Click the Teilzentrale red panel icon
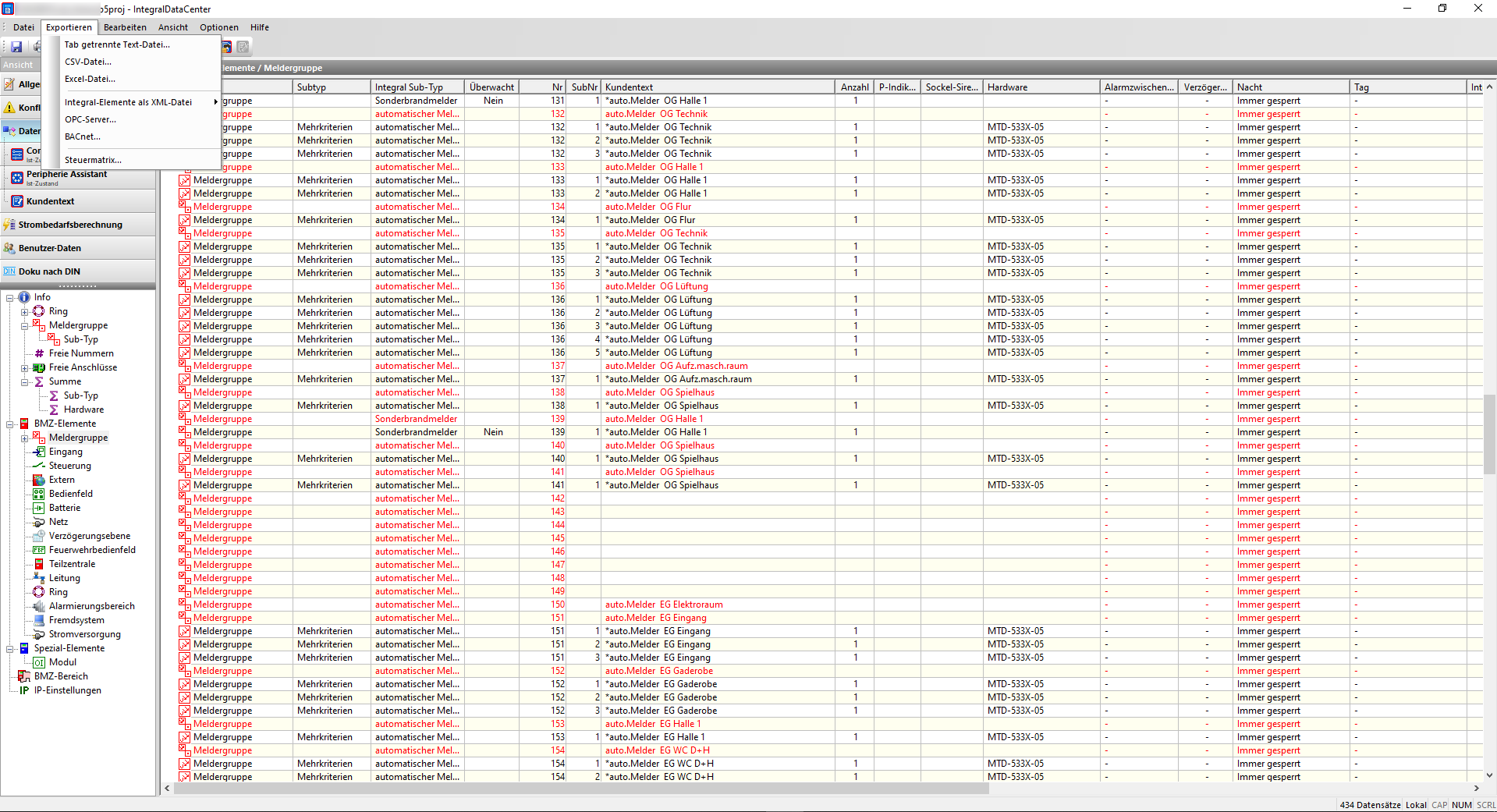Viewport: 1497px width, 812px height. point(39,564)
